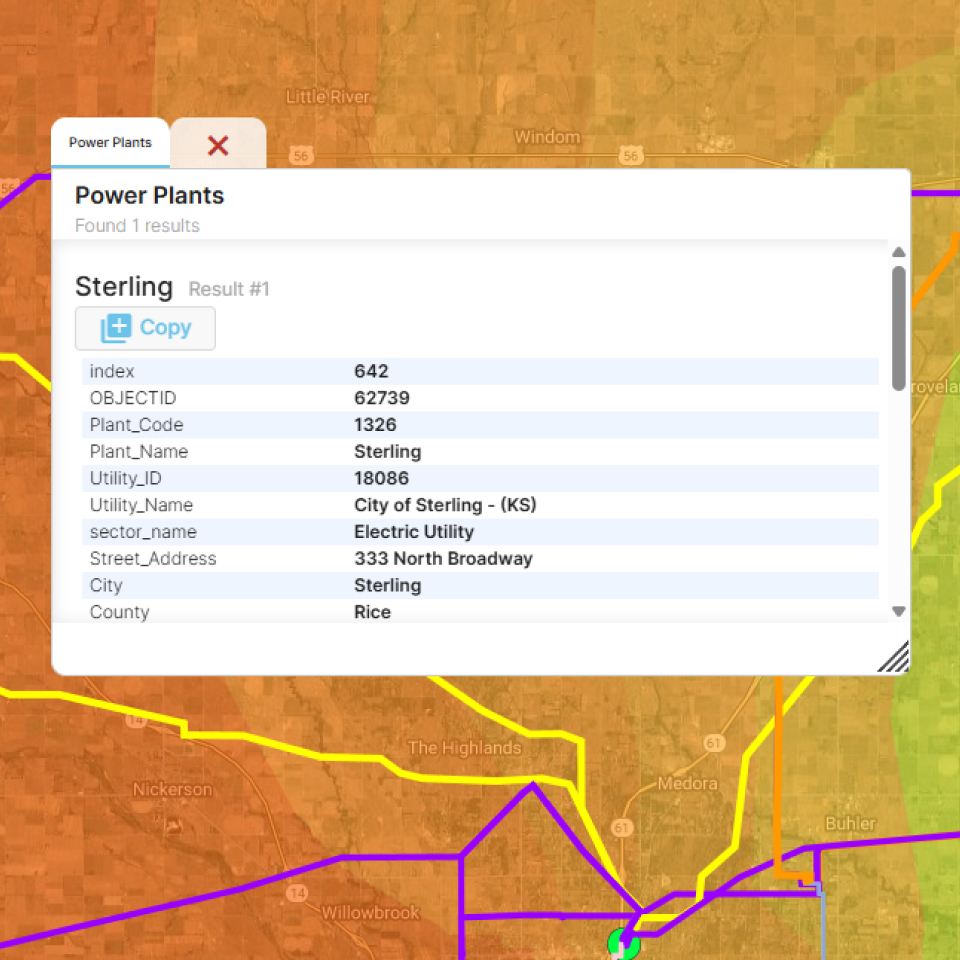The height and width of the screenshot is (960, 960).
Task: Click the Highway 56 shield right of Windom
Action: [630, 155]
